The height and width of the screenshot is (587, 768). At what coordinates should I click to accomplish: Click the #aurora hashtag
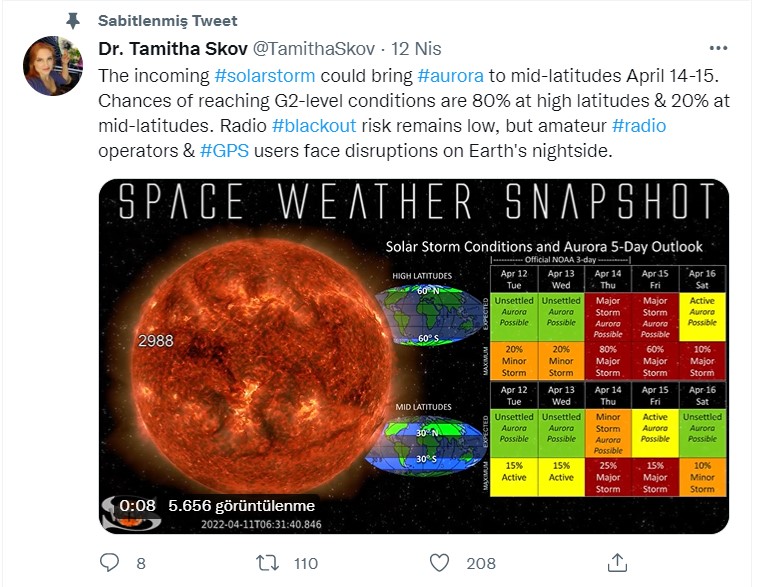coord(451,76)
